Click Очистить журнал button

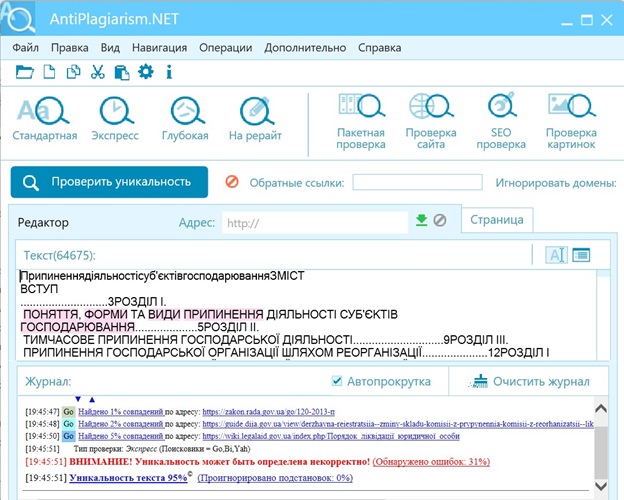click(x=529, y=381)
